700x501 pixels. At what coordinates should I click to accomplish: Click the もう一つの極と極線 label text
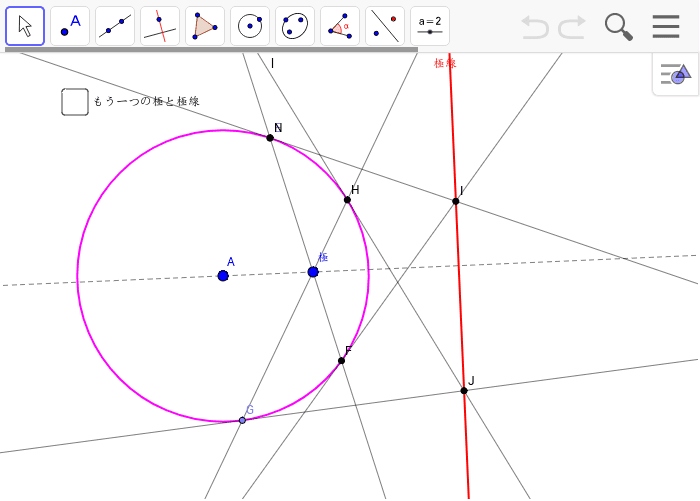click(x=146, y=101)
